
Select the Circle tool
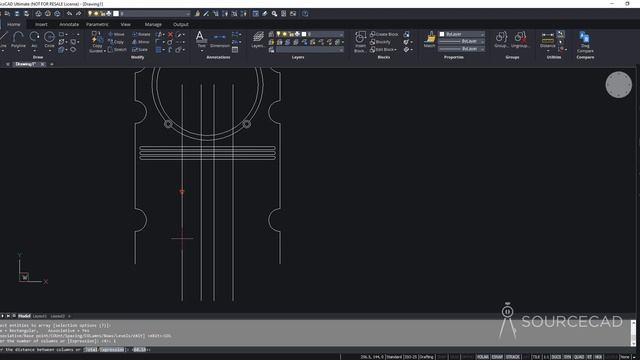[49, 40]
